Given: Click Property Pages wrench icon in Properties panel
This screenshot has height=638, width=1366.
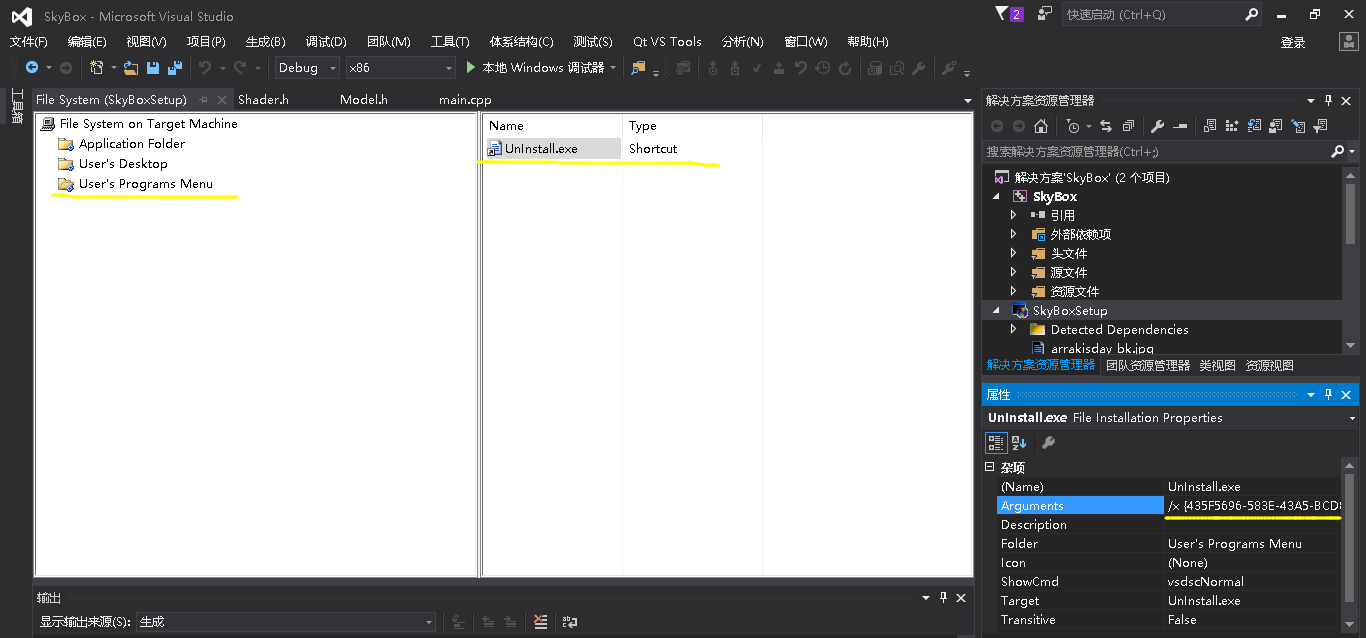Looking at the screenshot, I should click(x=1048, y=442).
